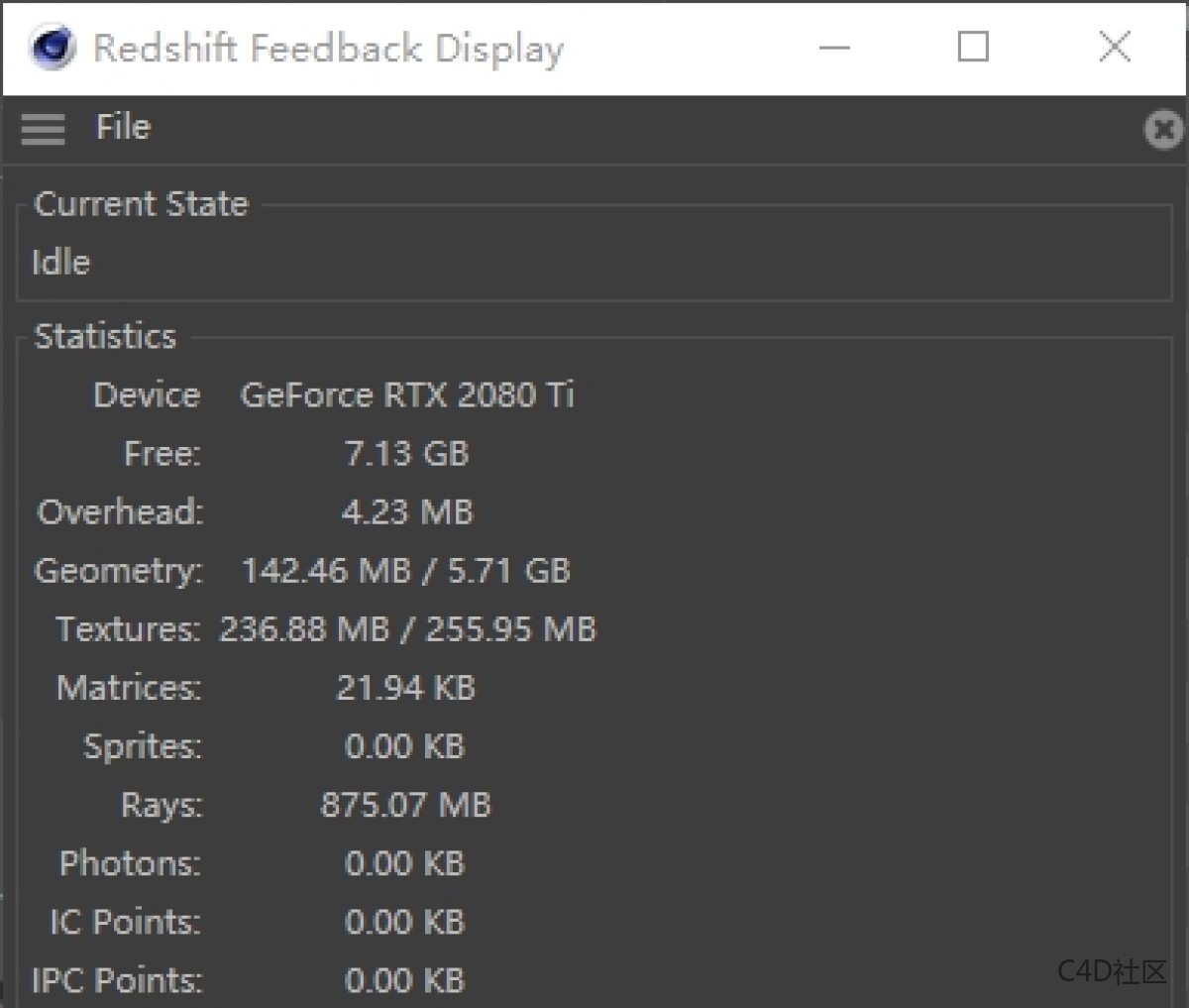The height and width of the screenshot is (1008, 1189).
Task: Collapse the Current State section
Action: [139, 203]
